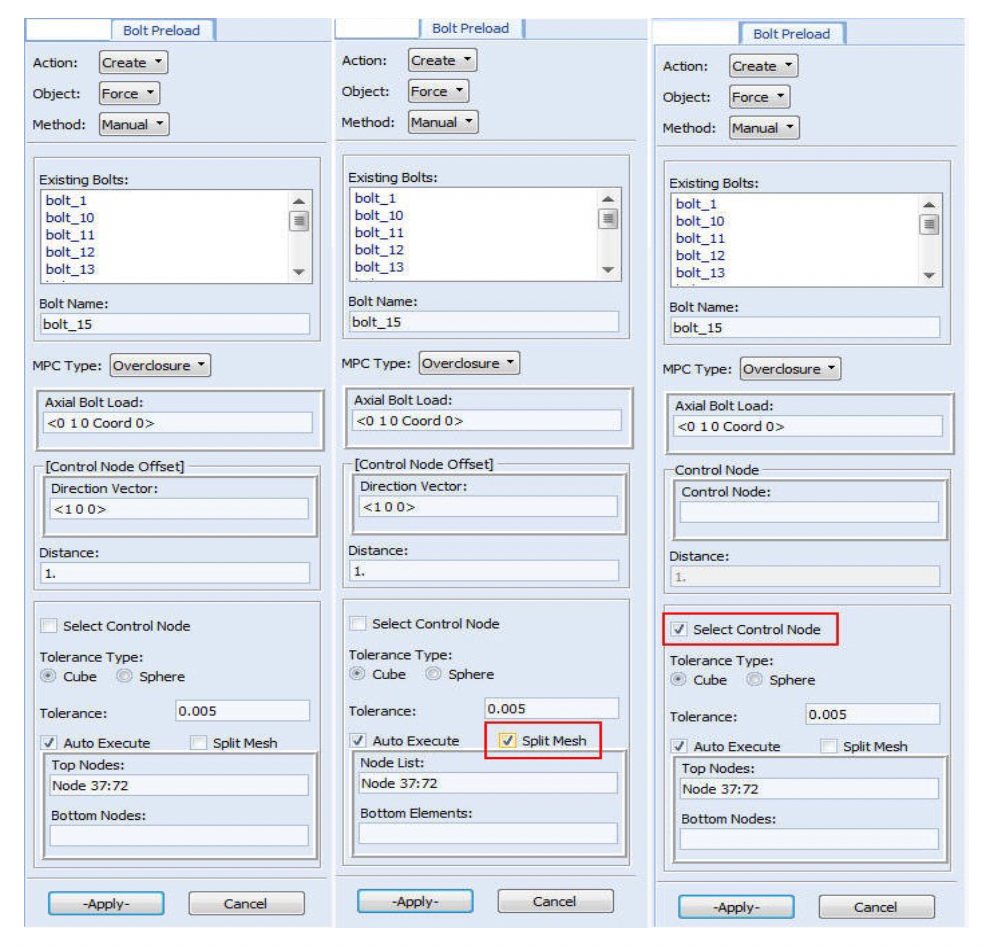This screenshot has height=946, width=986.
Task: Switch to Bolt Preload tab in left panel
Action: coord(162,30)
